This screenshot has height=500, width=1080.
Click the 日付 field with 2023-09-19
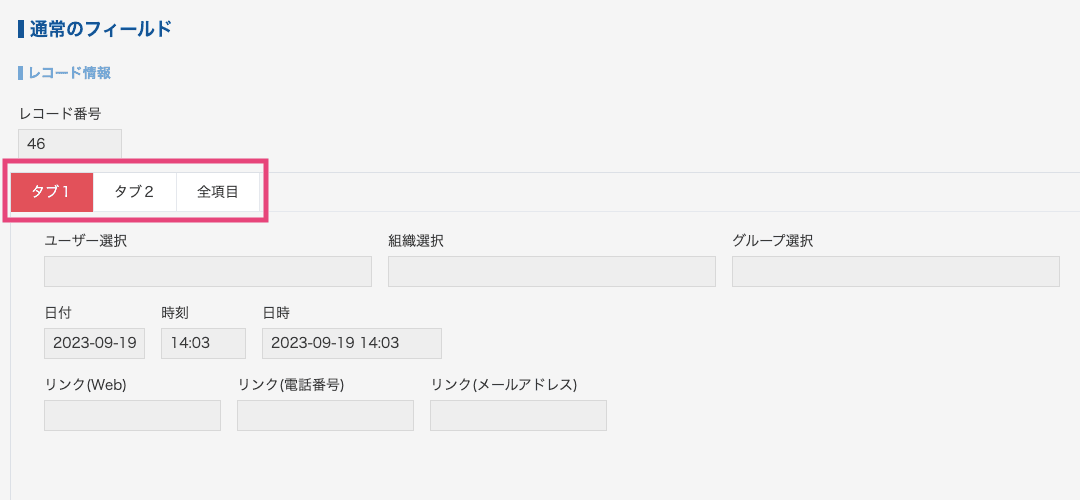94,343
